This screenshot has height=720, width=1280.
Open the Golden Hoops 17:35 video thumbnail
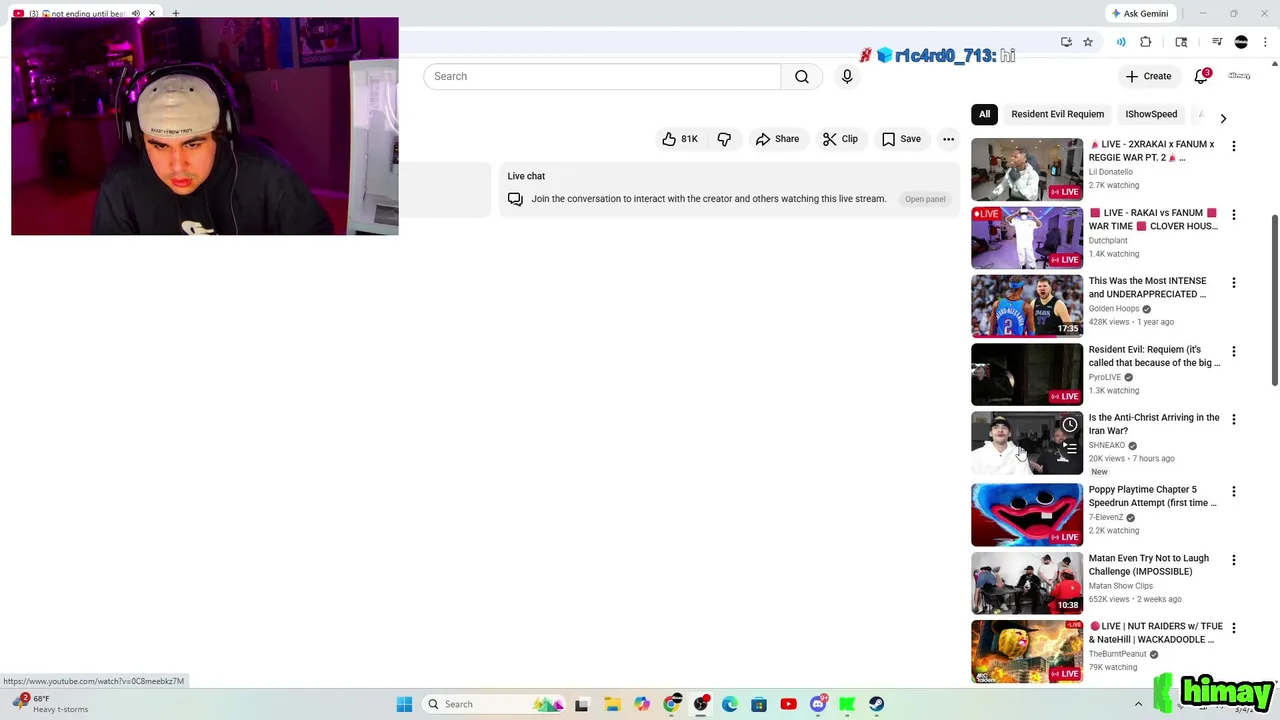point(1027,306)
